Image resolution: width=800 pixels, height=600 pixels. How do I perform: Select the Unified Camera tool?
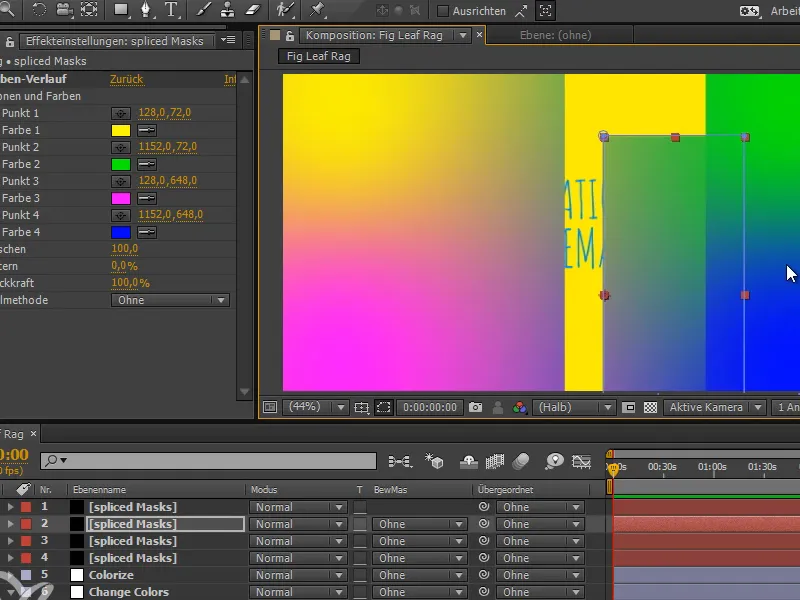[64, 9]
